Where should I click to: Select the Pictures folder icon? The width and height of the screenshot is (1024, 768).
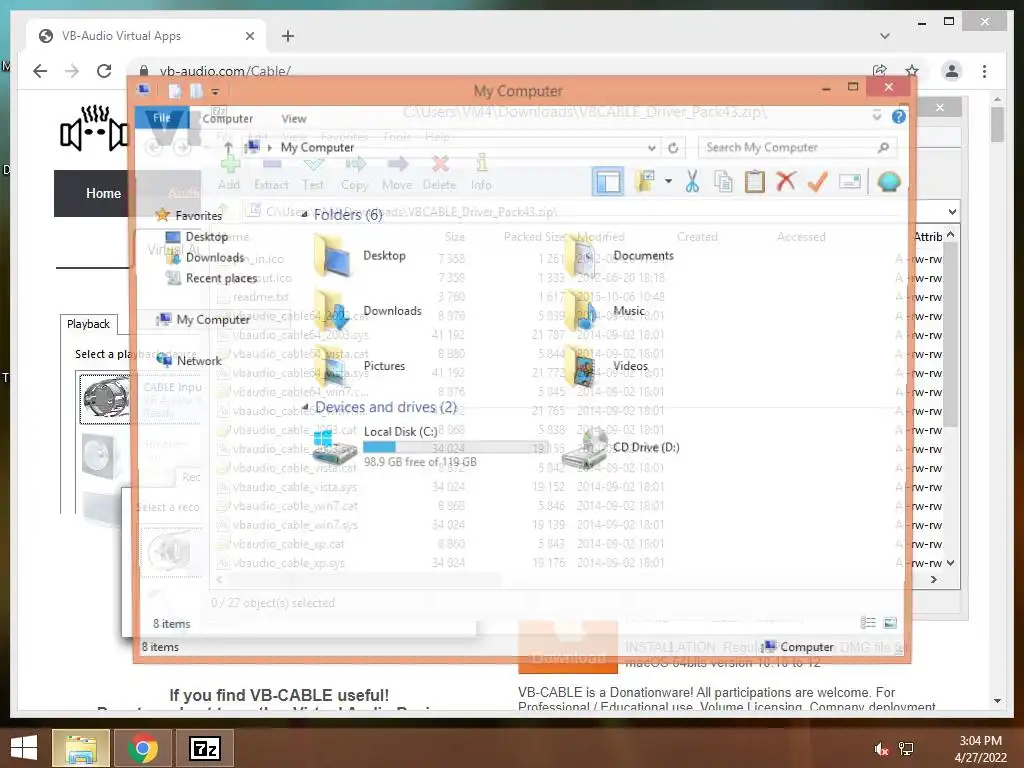pos(332,366)
